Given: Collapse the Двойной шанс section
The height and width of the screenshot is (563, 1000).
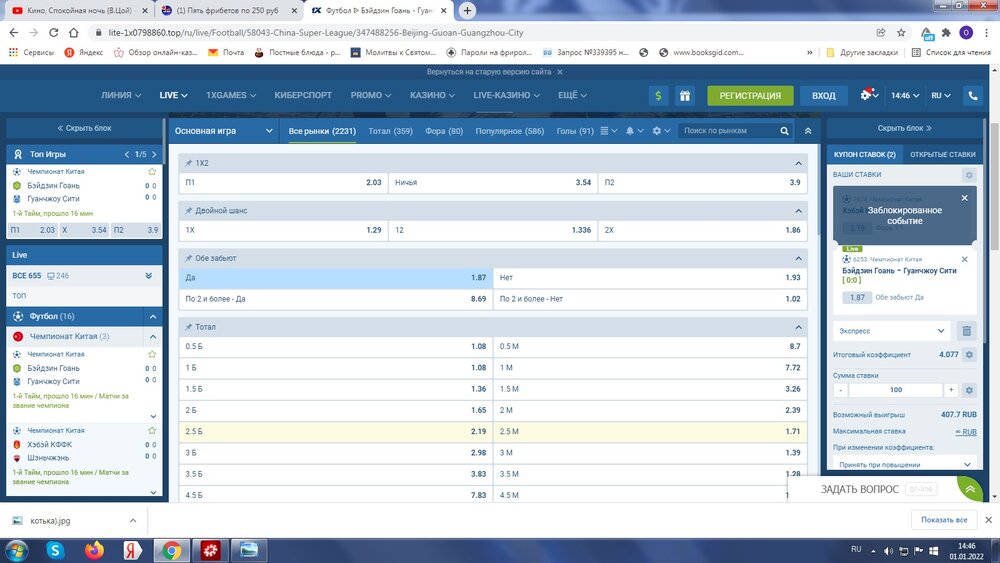Looking at the screenshot, I should [x=798, y=210].
